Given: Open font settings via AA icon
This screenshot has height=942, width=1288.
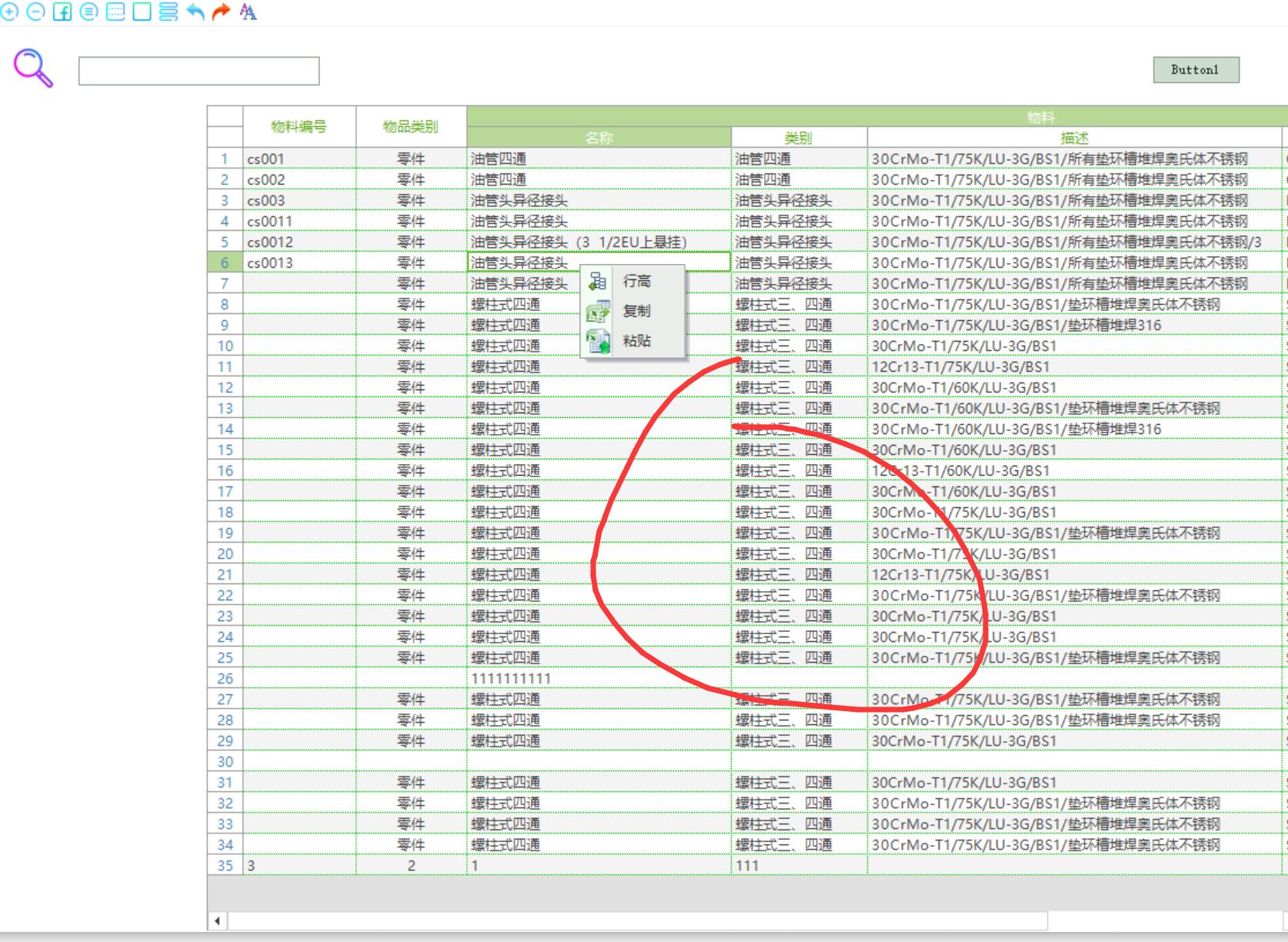Looking at the screenshot, I should click(x=248, y=12).
